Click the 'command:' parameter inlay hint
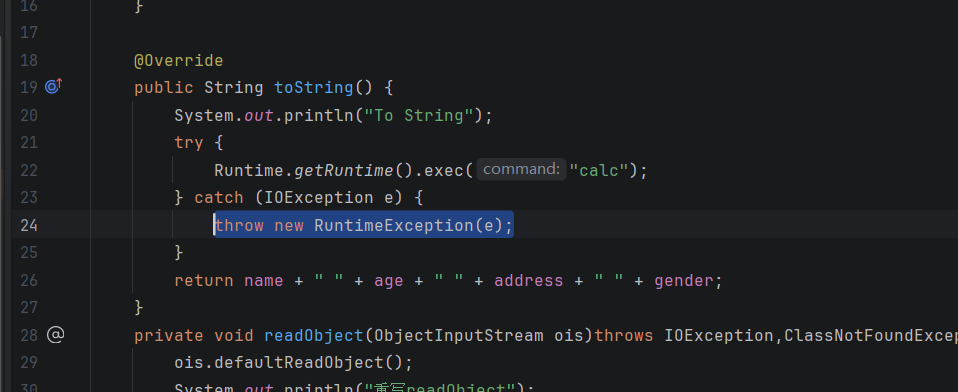Viewport: 958px width, 392px height. (x=520, y=169)
